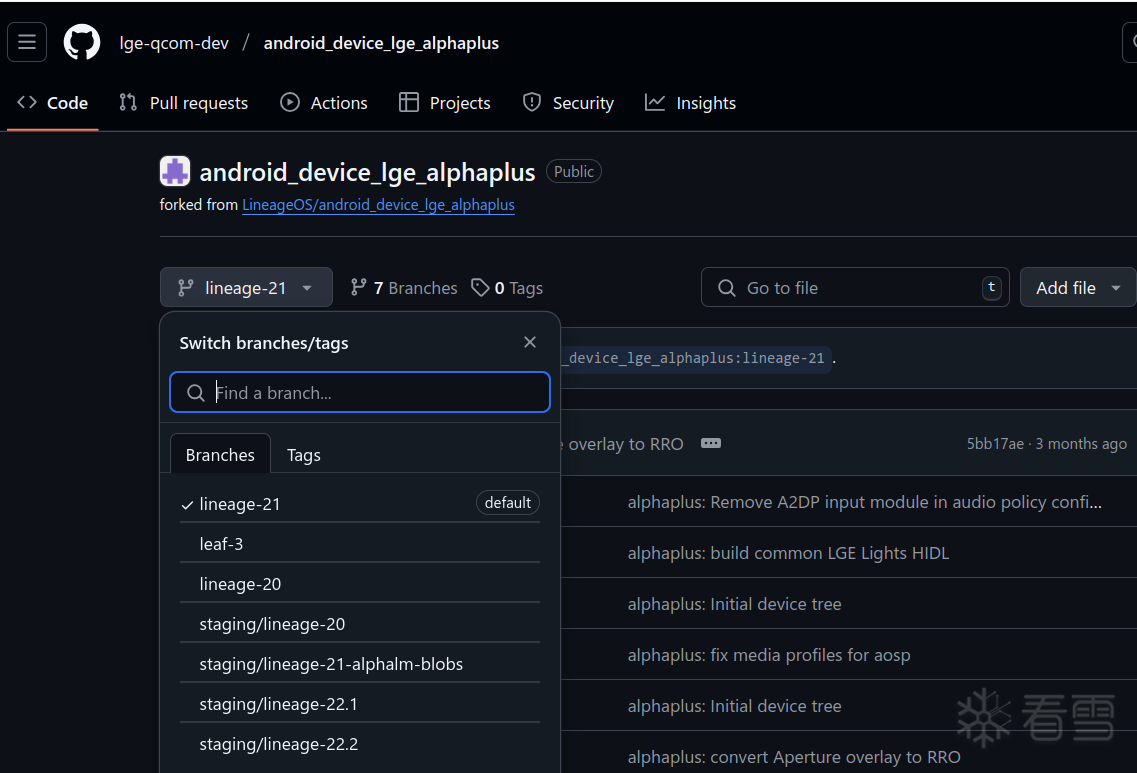Open the lge-qcom-dev organization link

(x=174, y=43)
